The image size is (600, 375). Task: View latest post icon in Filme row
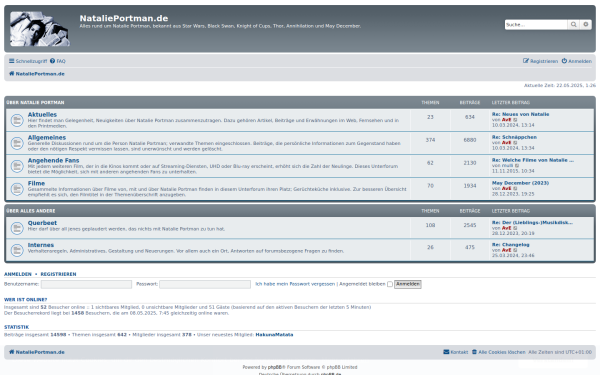515,189
